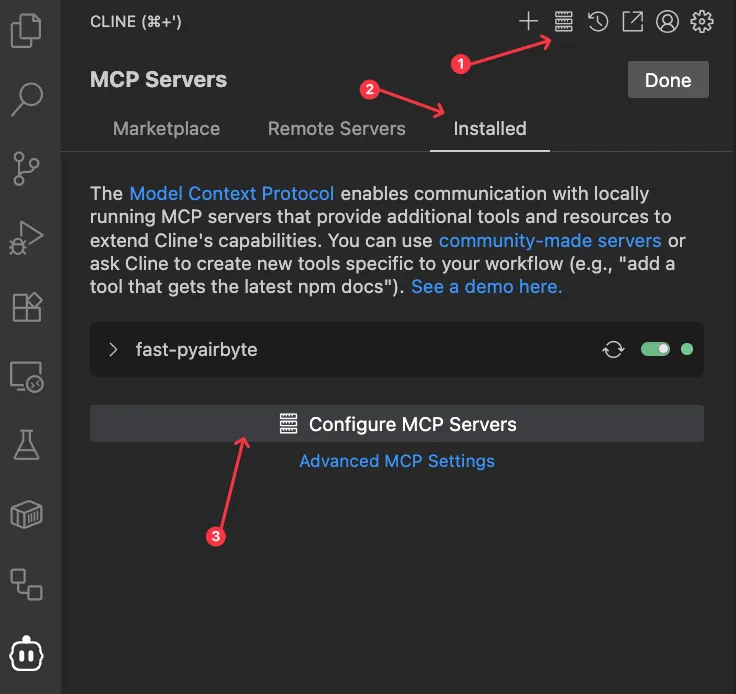Open the Model Context Protocol link
This screenshot has height=694, width=736.
pyautogui.click(x=231, y=194)
